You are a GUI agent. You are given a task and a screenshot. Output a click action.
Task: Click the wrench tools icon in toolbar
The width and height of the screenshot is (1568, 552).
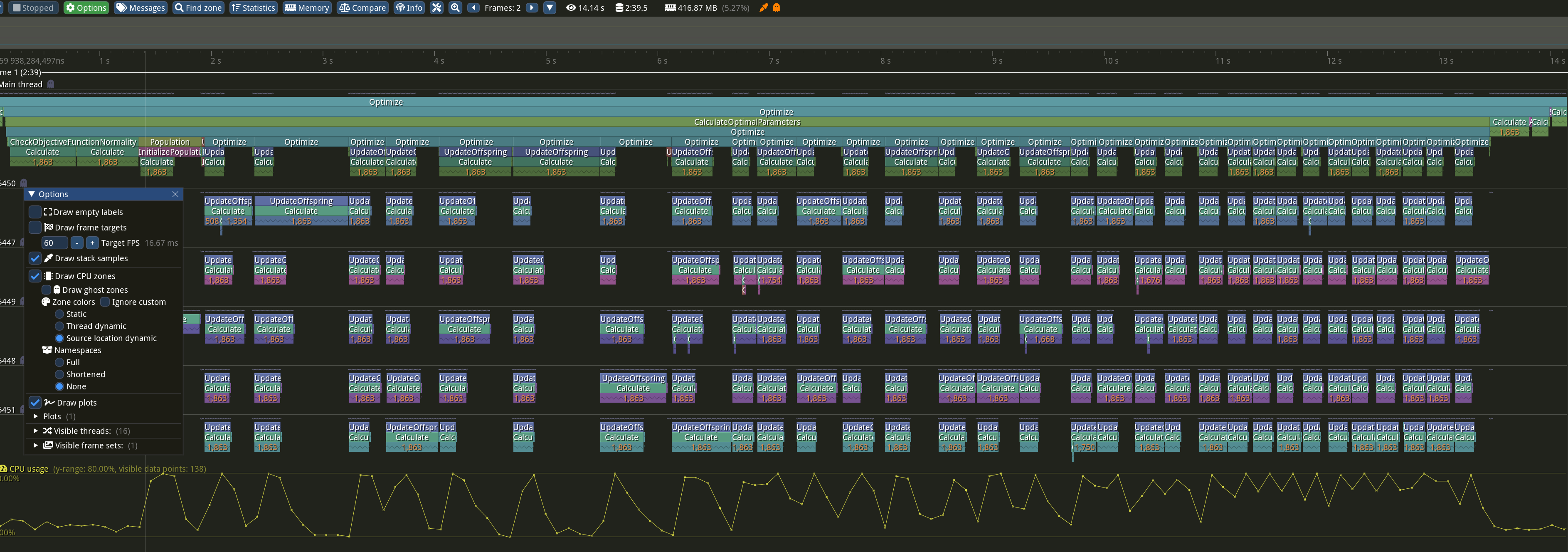point(436,8)
